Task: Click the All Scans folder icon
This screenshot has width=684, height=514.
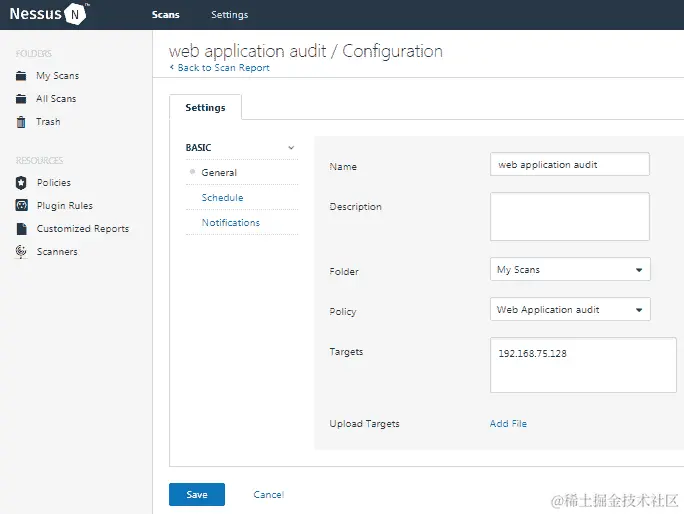Action: point(21,99)
